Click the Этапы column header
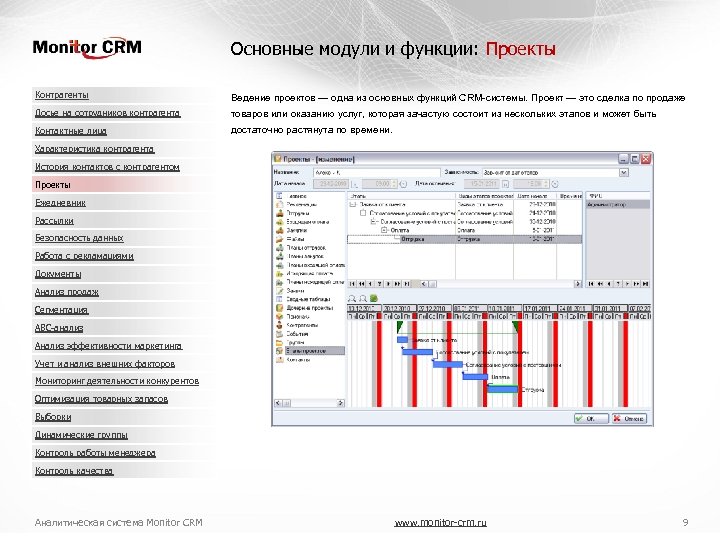Viewport: 720px width, 540px height. pos(401,196)
